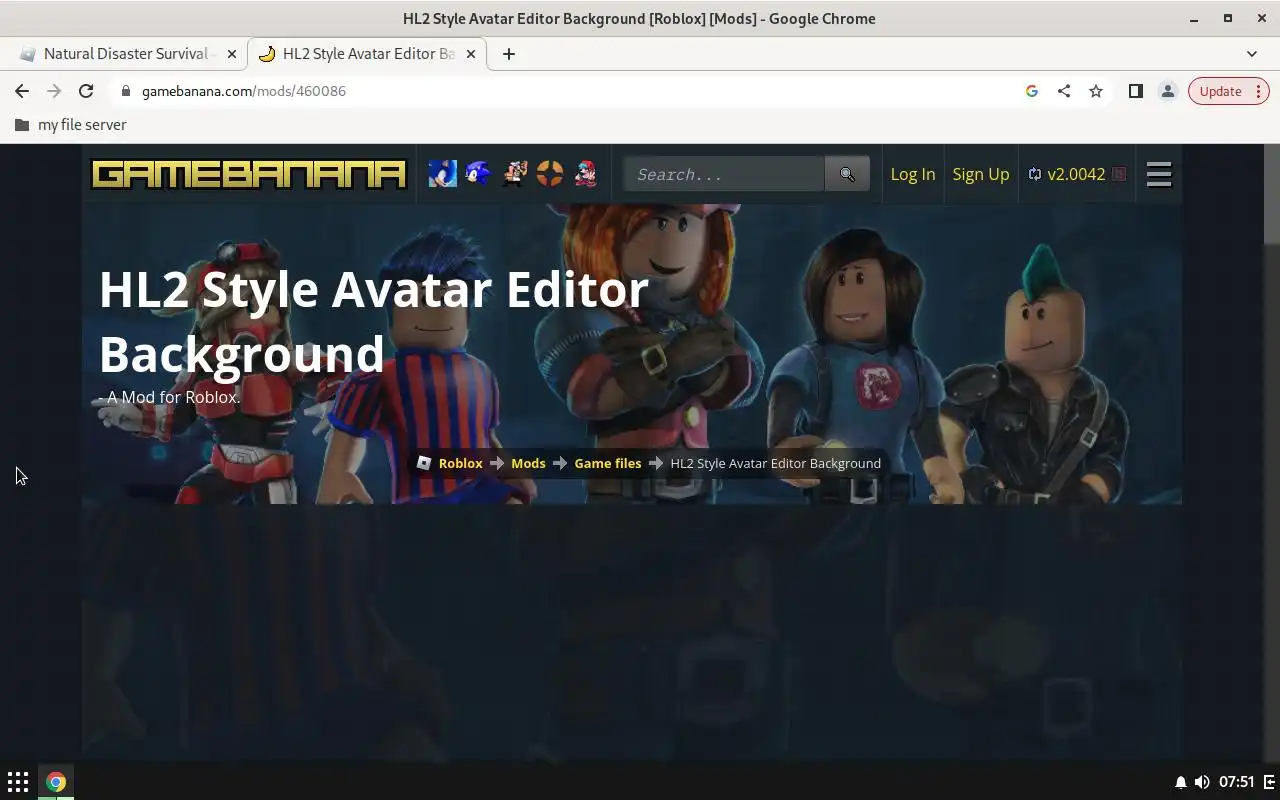Share this page icon
The image size is (1280, 800).
point(1064,91)
